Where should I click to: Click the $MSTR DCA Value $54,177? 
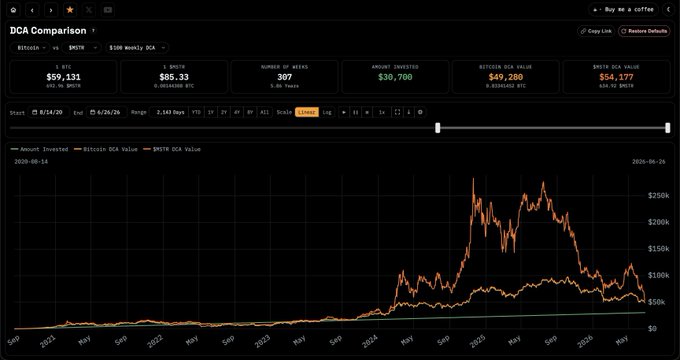[x=616, y=77]
